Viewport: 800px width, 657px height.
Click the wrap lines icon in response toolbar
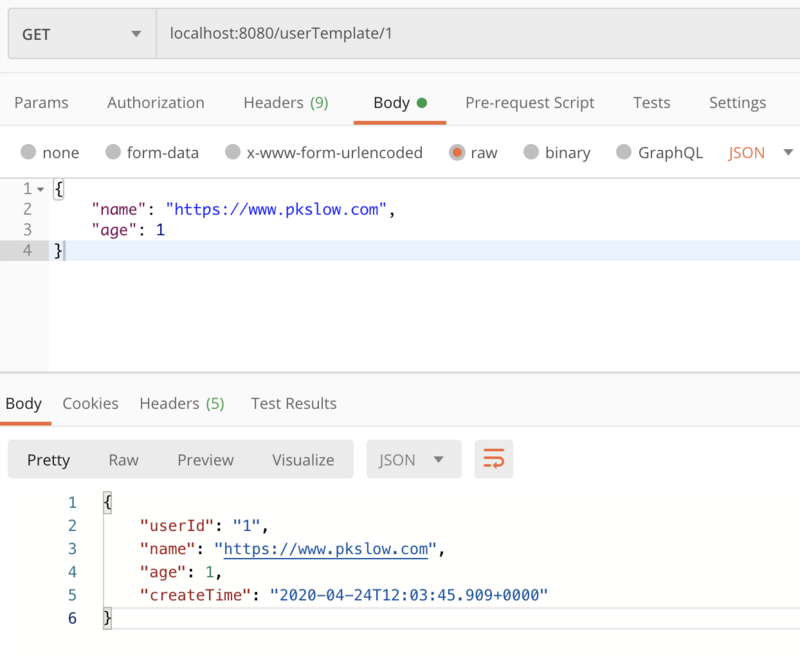click(x=494, y=460)
